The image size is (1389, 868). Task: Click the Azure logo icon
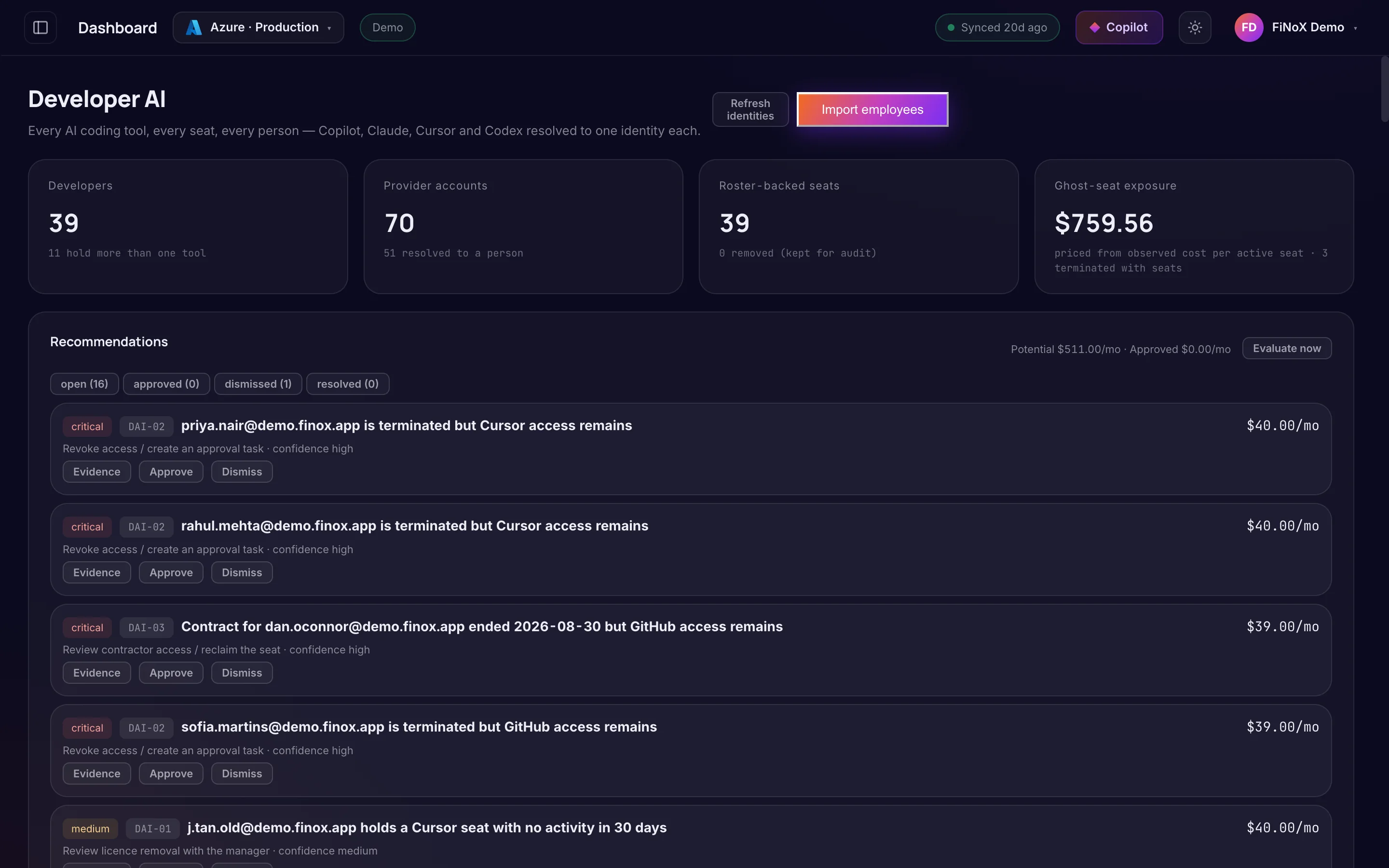click(193, 27)
